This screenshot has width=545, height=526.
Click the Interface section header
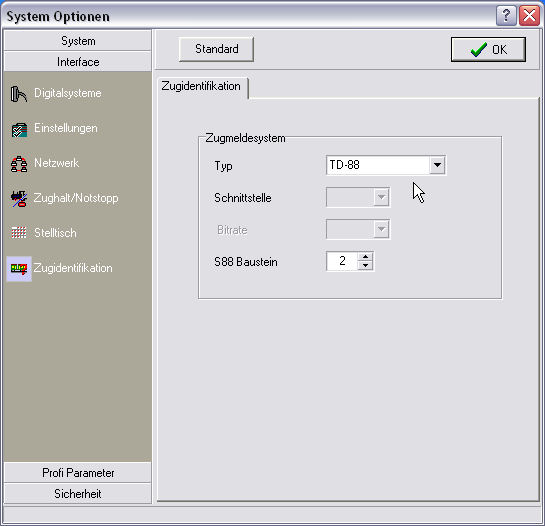click(x=78, y=62)
